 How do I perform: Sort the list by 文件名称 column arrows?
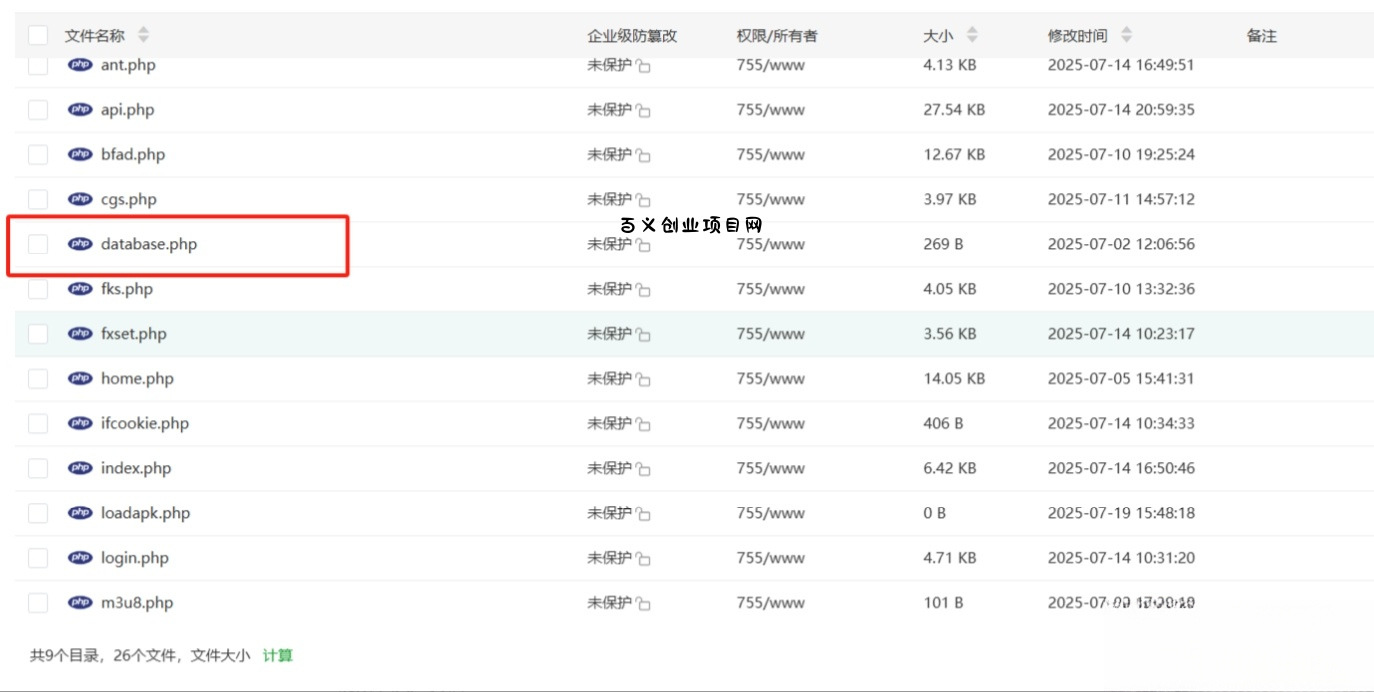143,36
